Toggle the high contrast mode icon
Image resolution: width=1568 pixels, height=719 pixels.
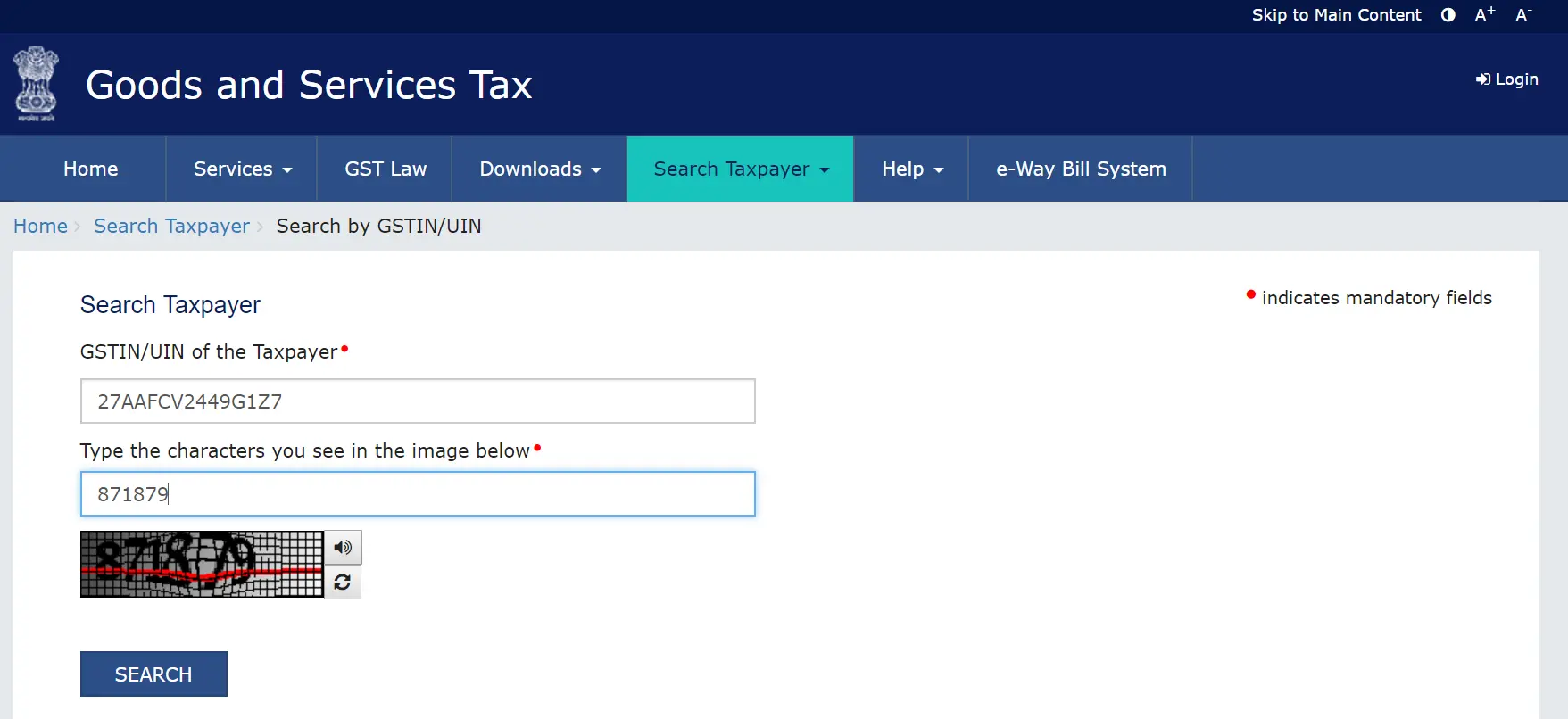pyautogui.click(x=1448, y=15)
